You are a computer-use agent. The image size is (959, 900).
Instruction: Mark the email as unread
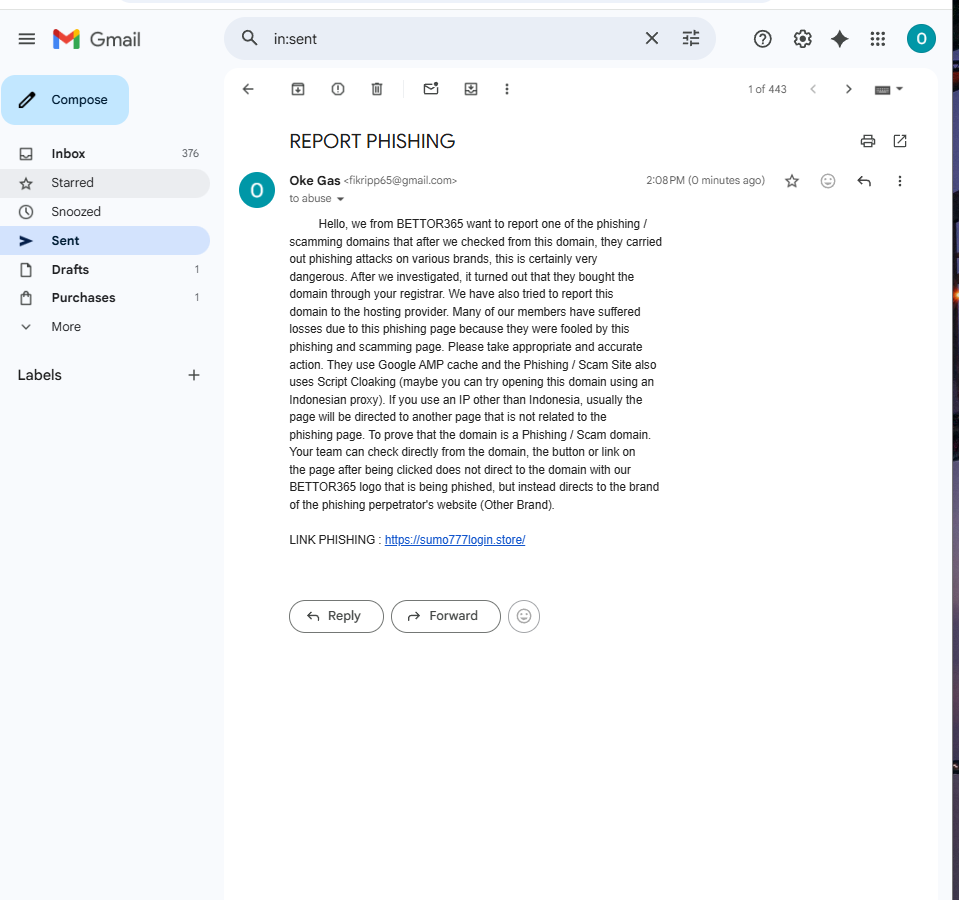[x=431, y=89]
